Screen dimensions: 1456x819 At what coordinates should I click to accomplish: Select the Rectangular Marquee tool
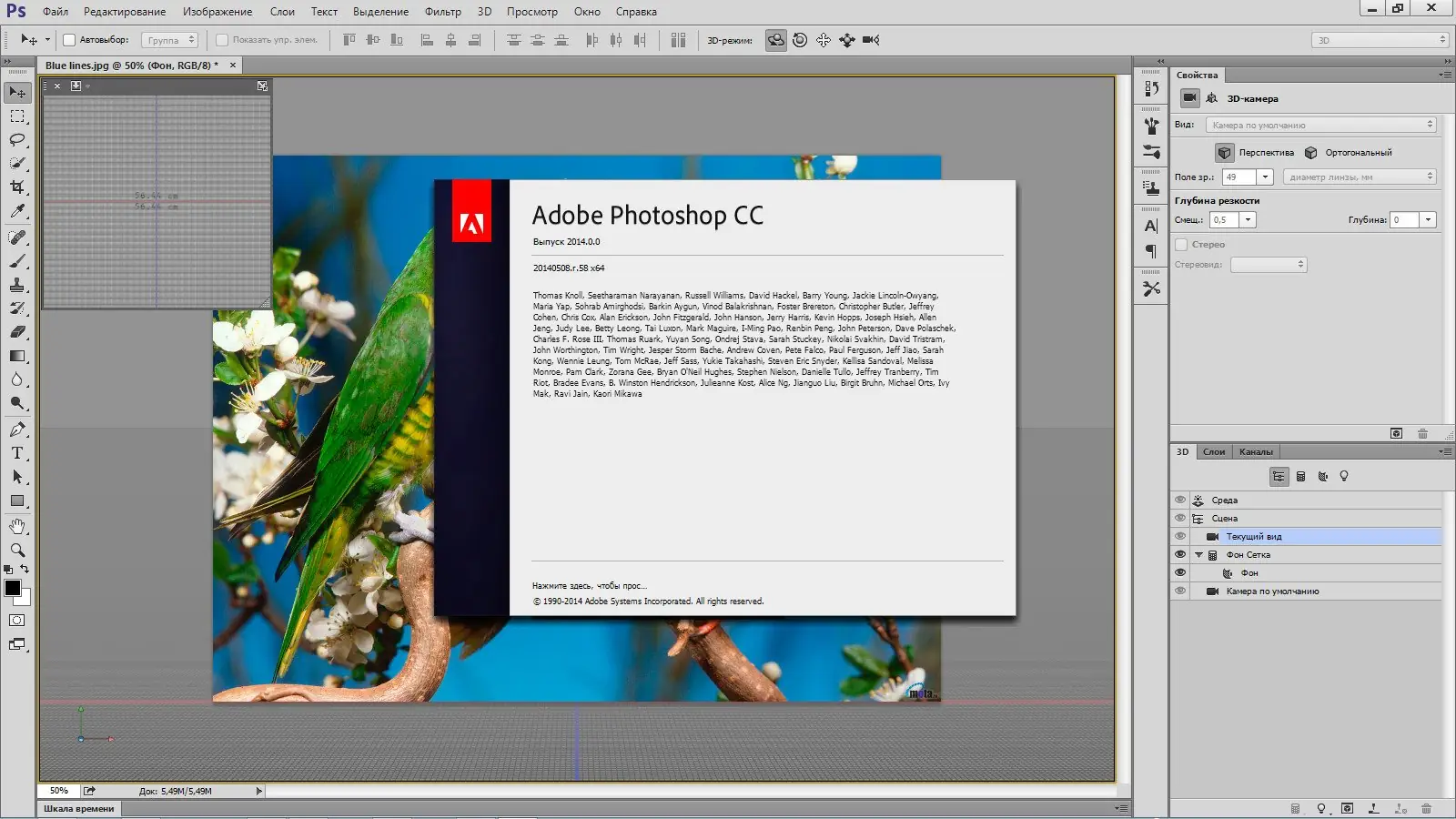point(17,116)
